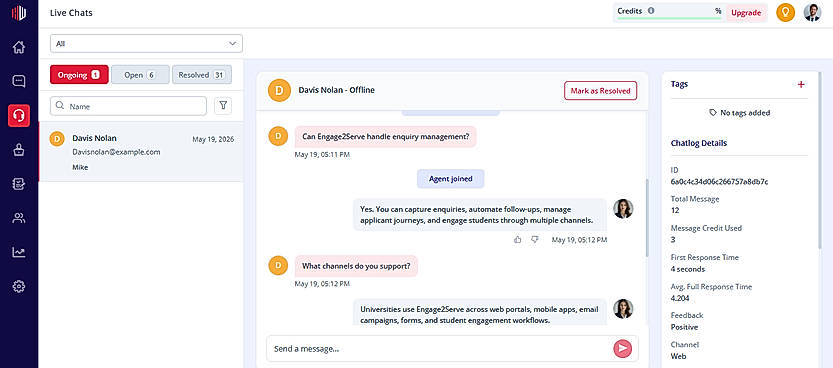
Task: Click the lightbulb tips icon
Action: click(785, 13)
